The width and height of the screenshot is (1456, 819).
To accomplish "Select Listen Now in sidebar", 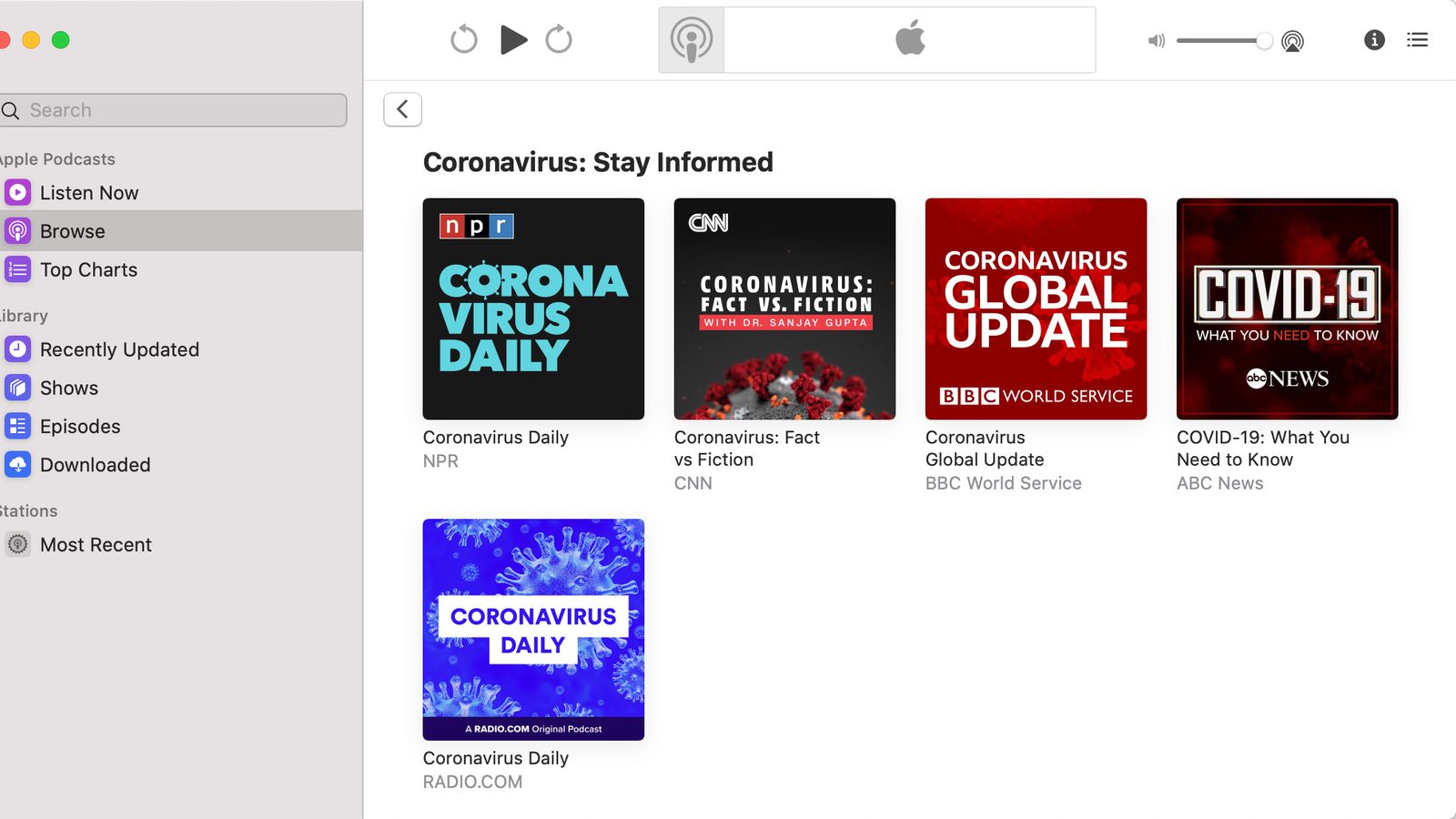I will coord(181,193).
